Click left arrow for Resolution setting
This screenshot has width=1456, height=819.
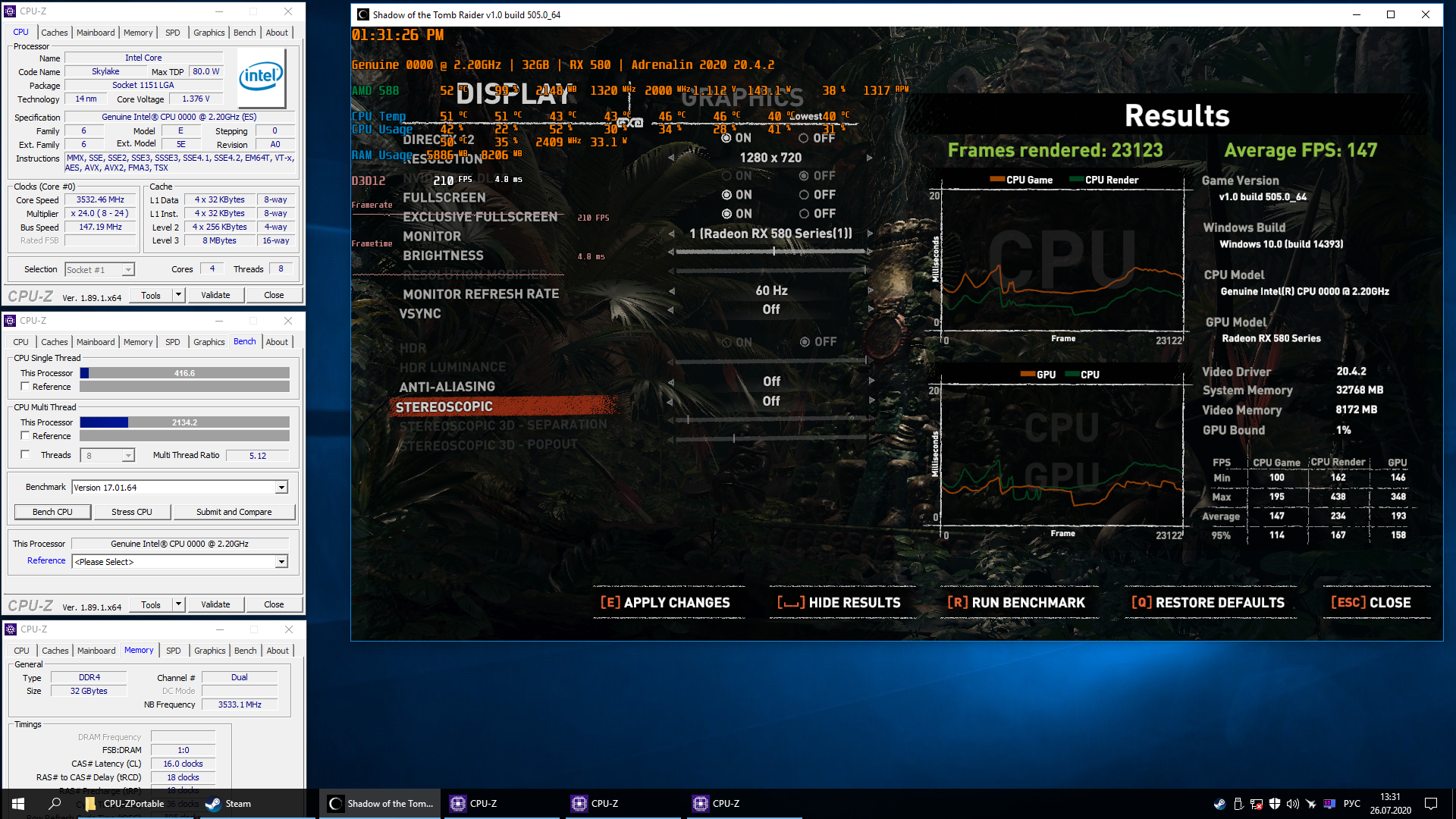(x=671, y=158)
